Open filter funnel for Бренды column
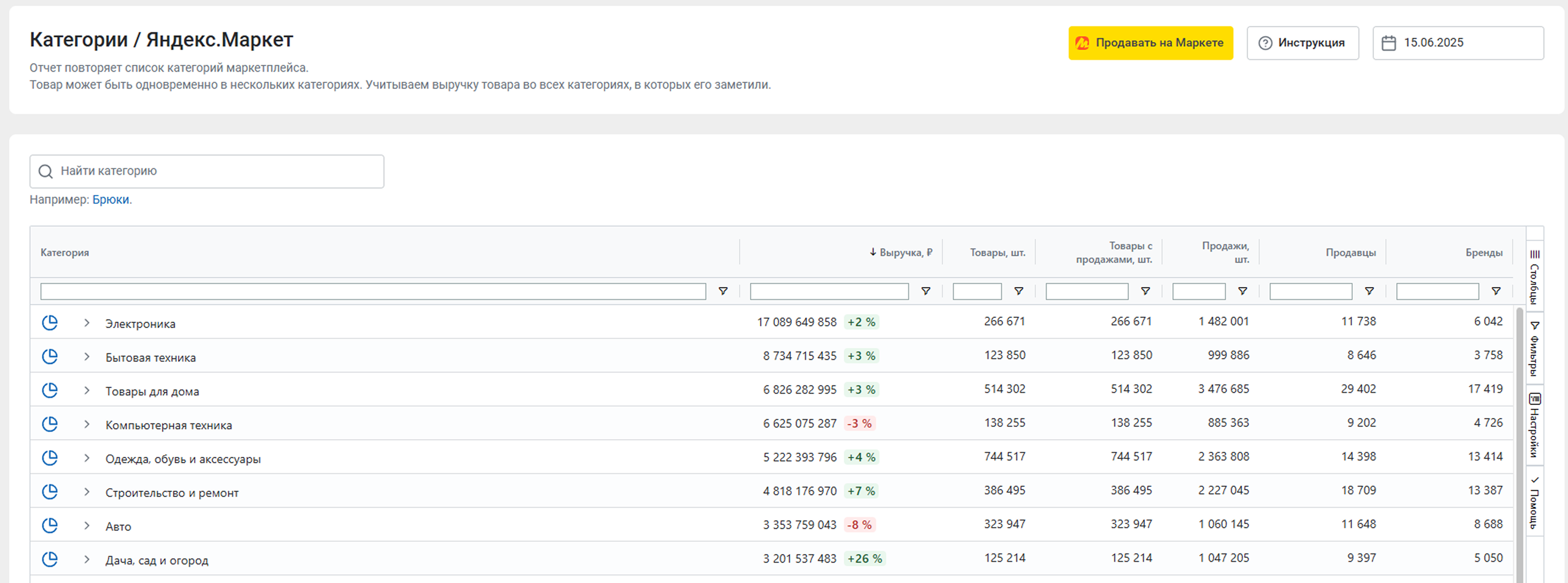 [1496, 291]
